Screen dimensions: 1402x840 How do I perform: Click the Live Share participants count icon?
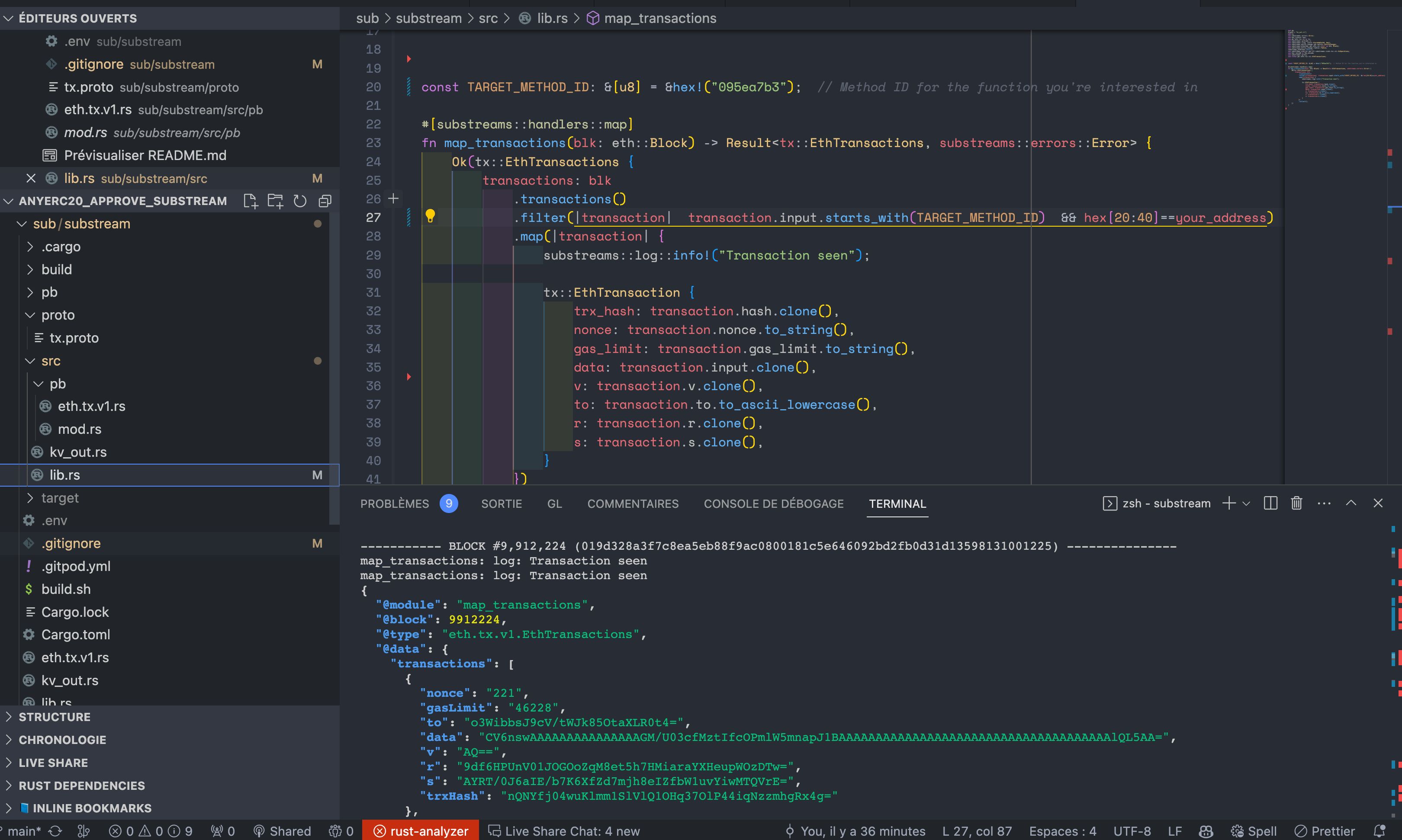click(x=341, y=831)
